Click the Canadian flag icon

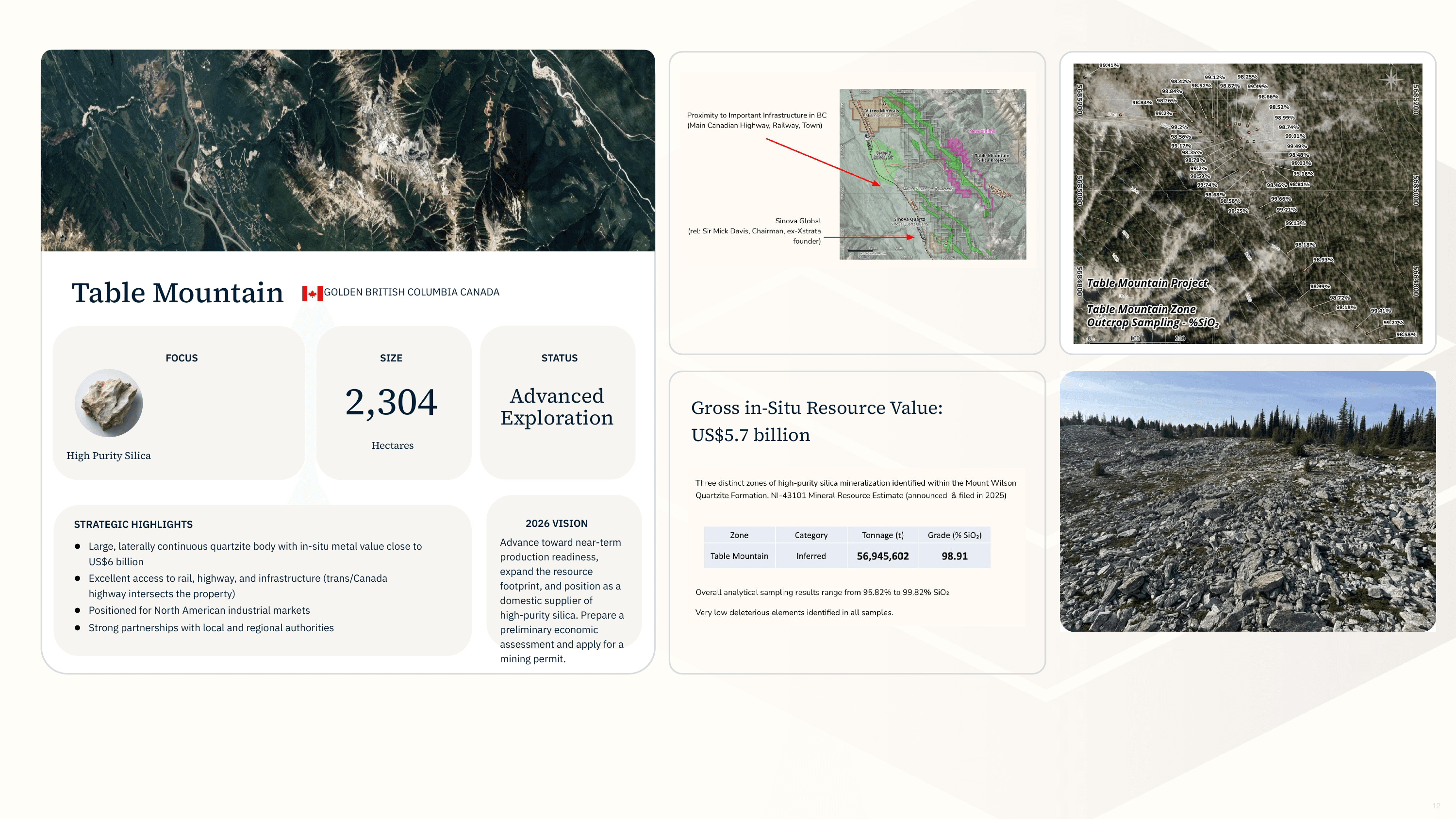coord(312,293)
